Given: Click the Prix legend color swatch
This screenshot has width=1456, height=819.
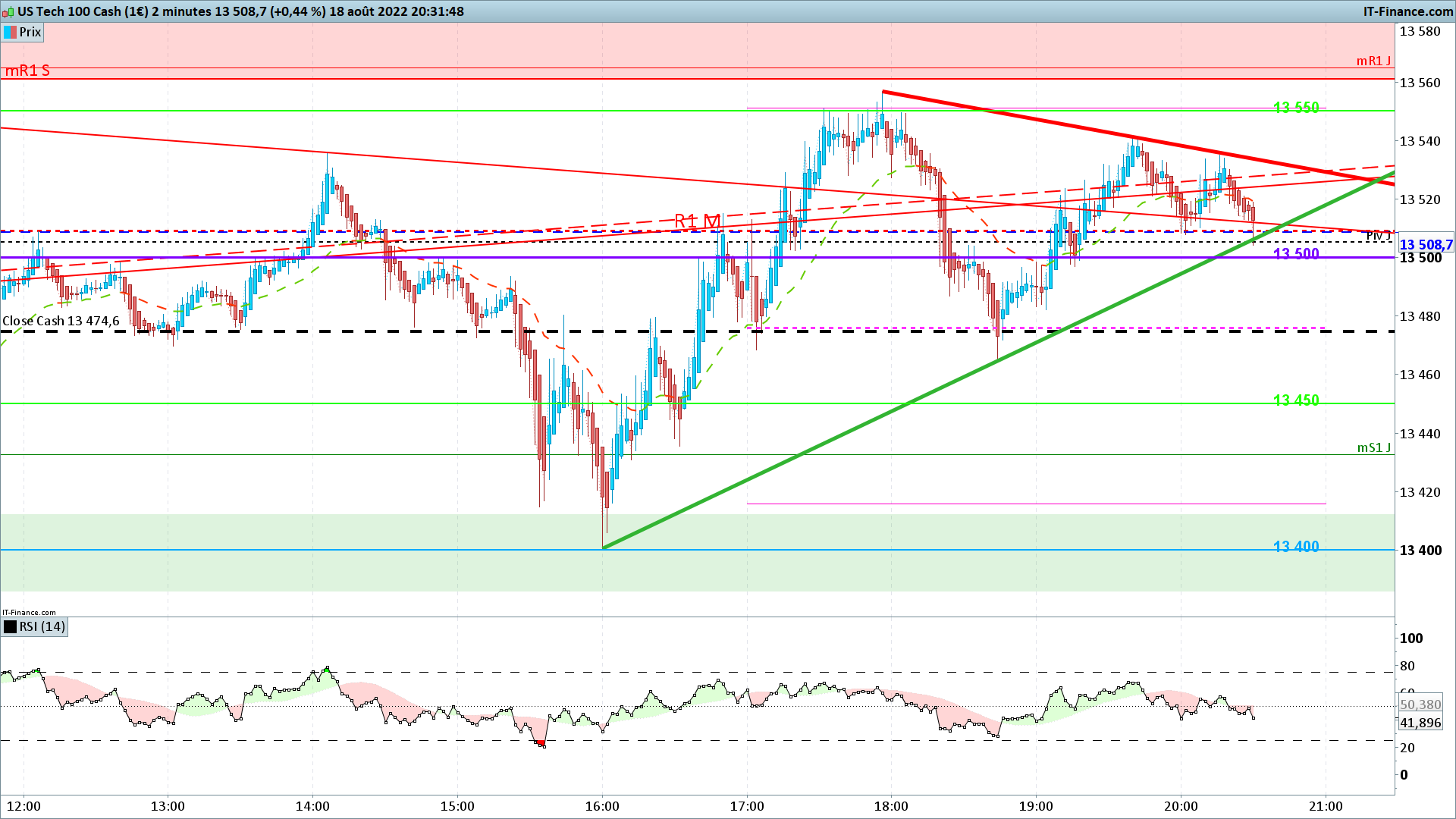Looking at the screenshot, I should (x=11, y=32).
